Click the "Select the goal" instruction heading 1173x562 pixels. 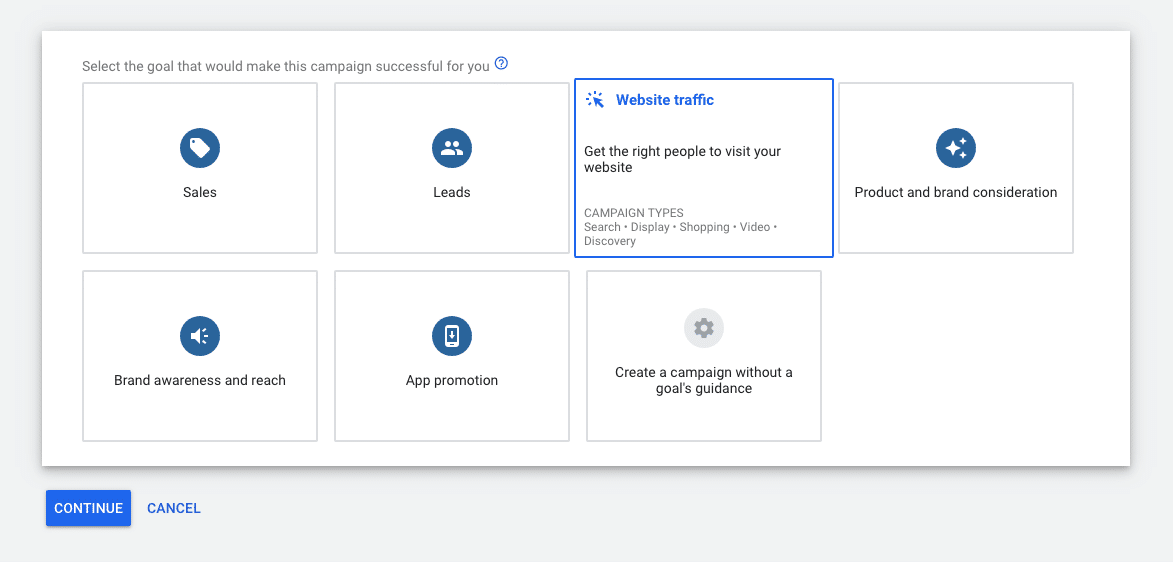coord(286,66)
